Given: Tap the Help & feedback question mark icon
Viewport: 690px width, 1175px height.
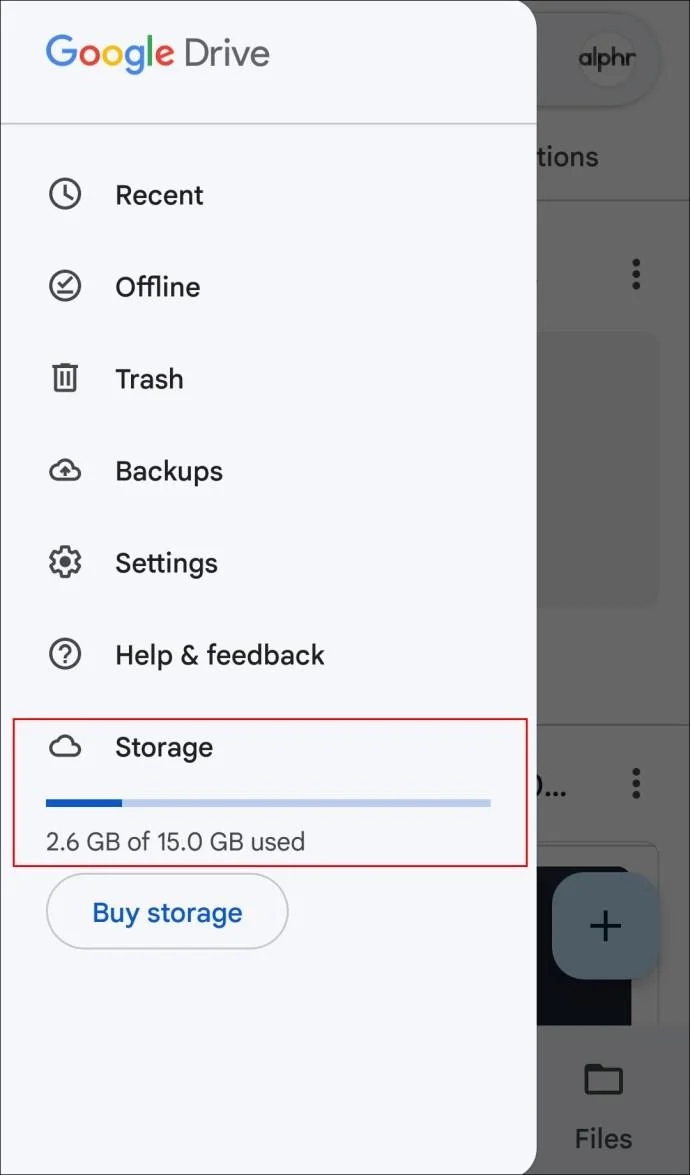Looking at the screenshot, I should (65, 654).
